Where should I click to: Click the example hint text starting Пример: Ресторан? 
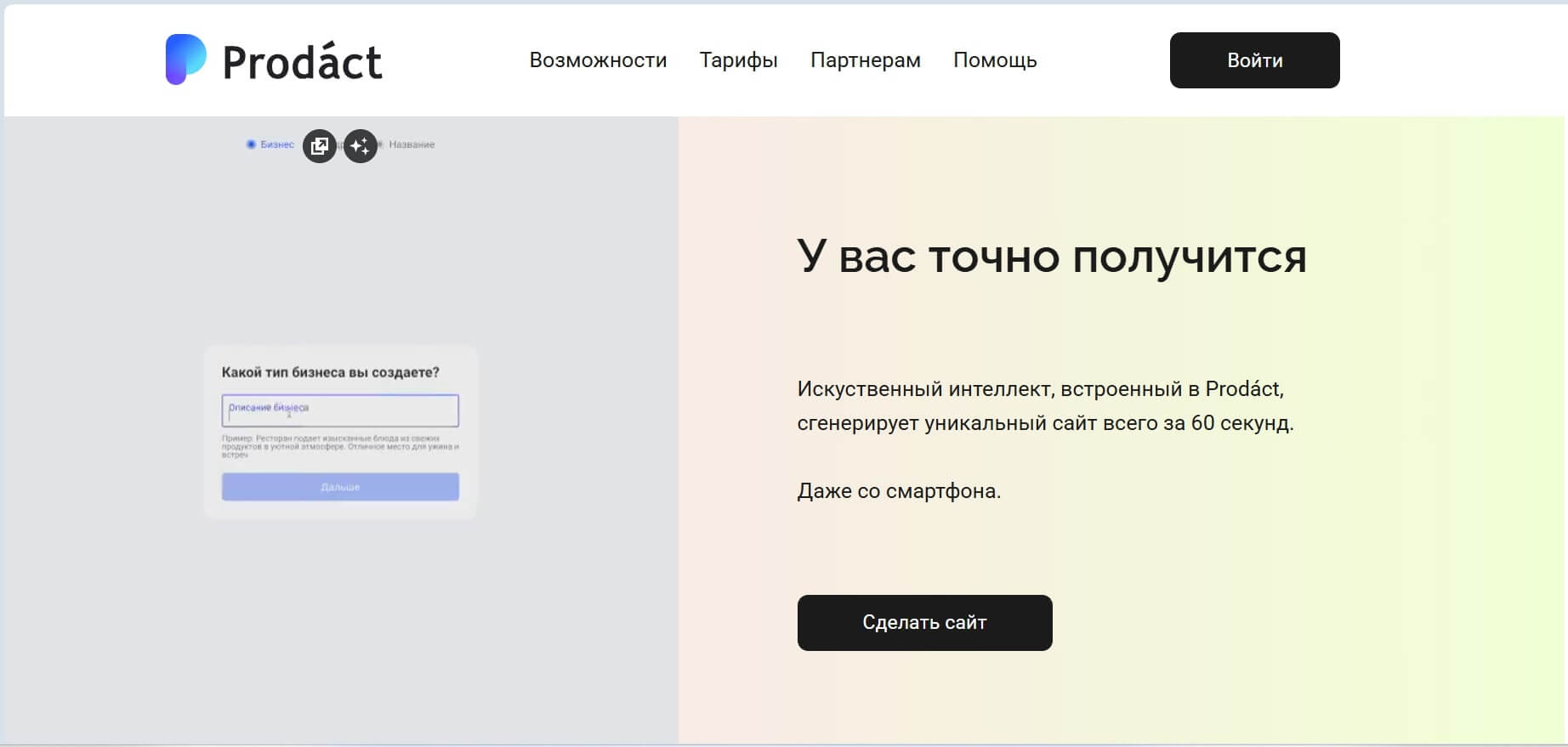[340, 447]
